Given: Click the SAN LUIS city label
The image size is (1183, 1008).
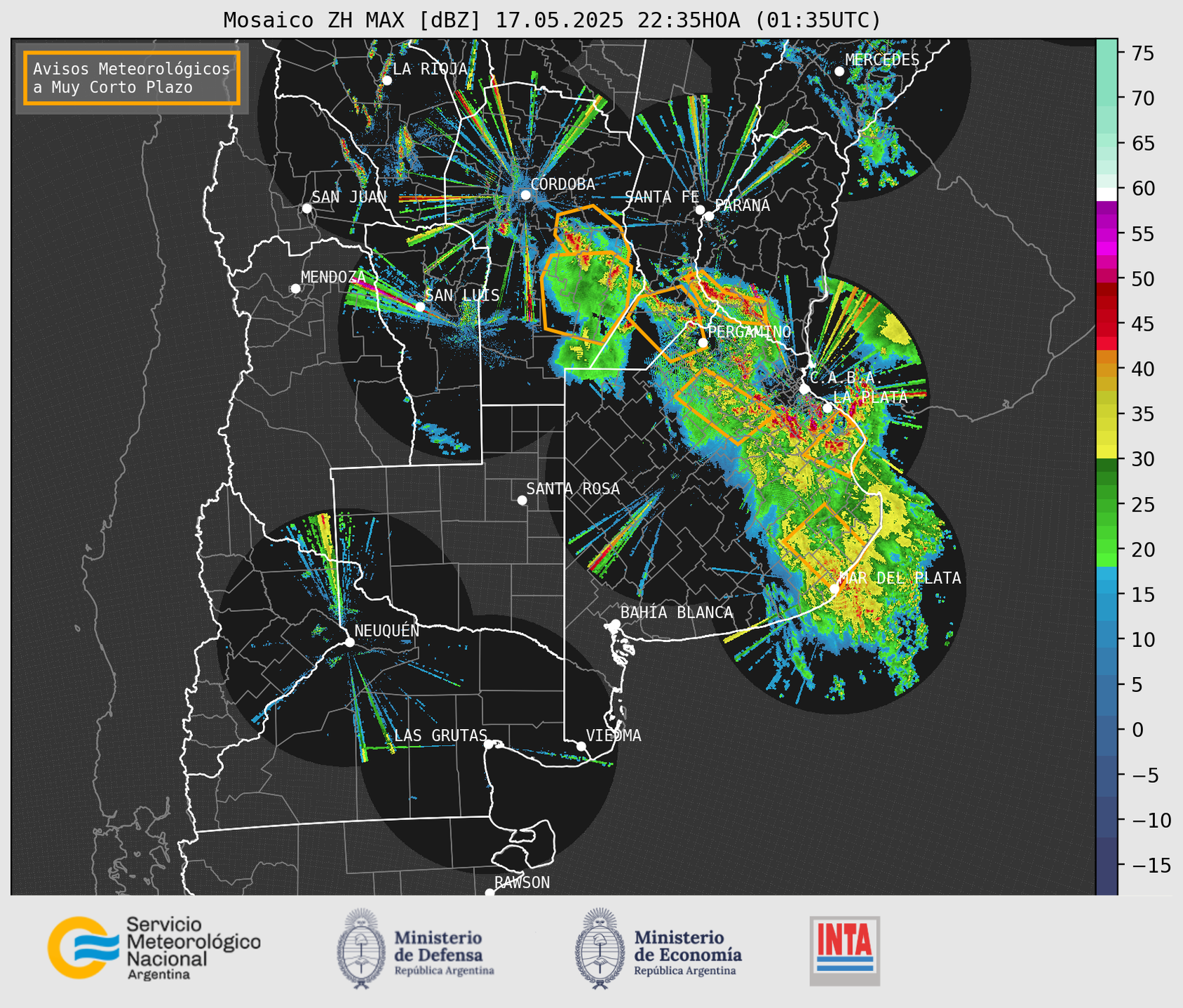Looking at the screenshot, I should click(x=462, y=295).
